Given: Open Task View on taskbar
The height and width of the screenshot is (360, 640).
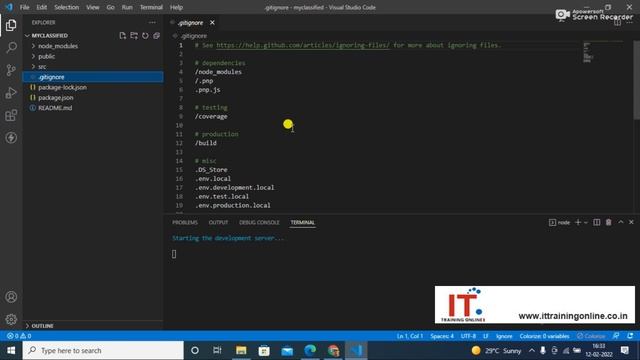Looking at the screenshot, I should tap(218, 351).
